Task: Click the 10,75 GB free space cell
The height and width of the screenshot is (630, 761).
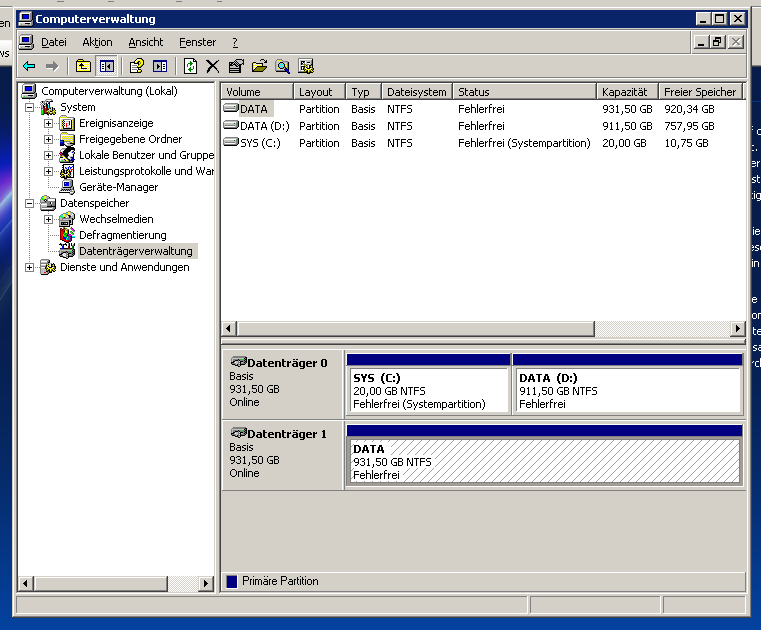Action: point(686,143)
